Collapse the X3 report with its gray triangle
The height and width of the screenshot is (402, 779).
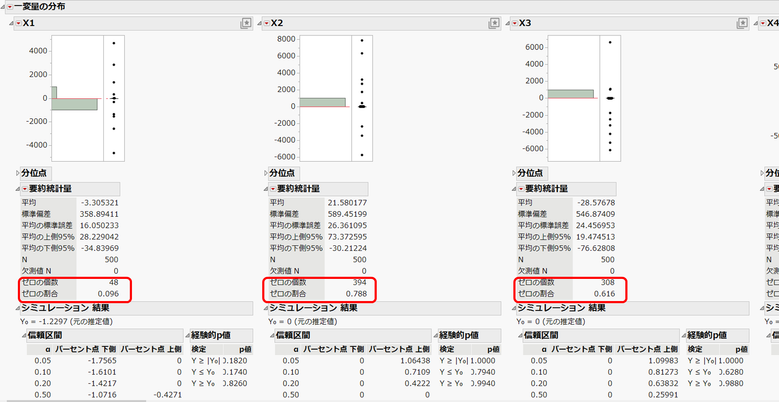(x=507, y=23)
